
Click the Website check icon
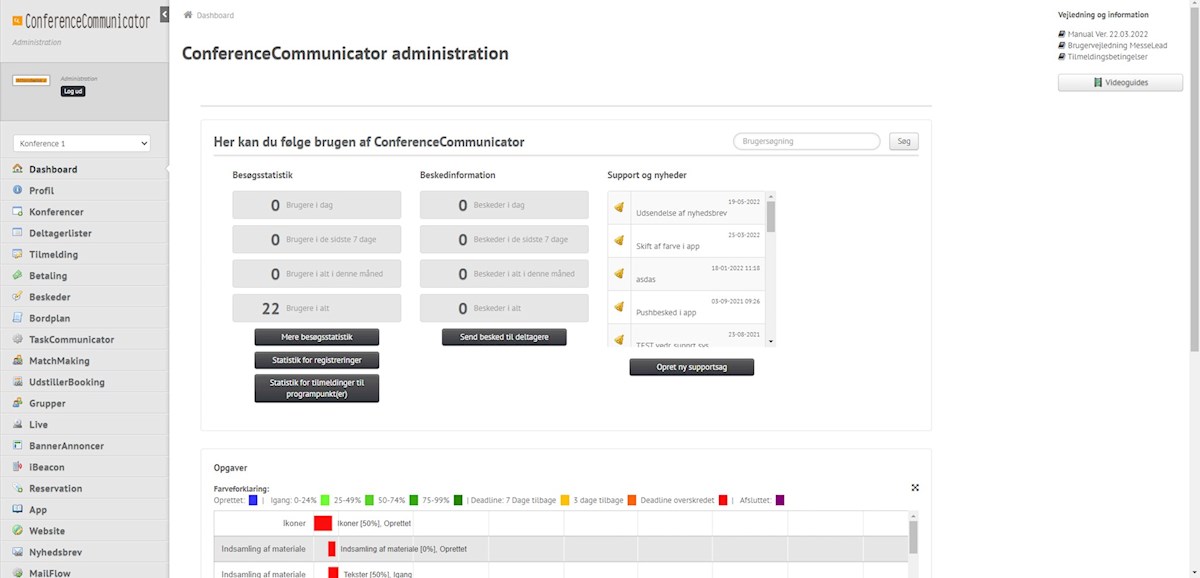pyautogui.click(x=18, y=531)
